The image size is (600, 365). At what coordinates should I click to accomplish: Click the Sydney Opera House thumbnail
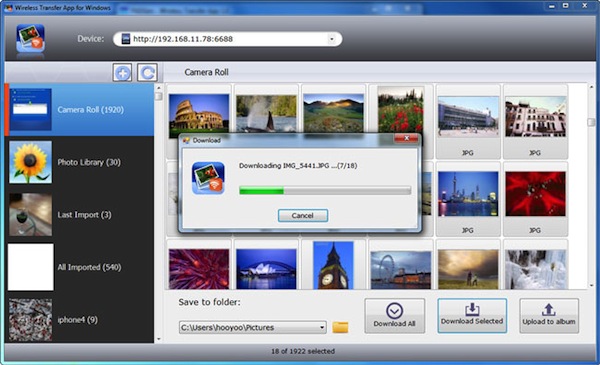pyautogui.click(x=266, y=269)
